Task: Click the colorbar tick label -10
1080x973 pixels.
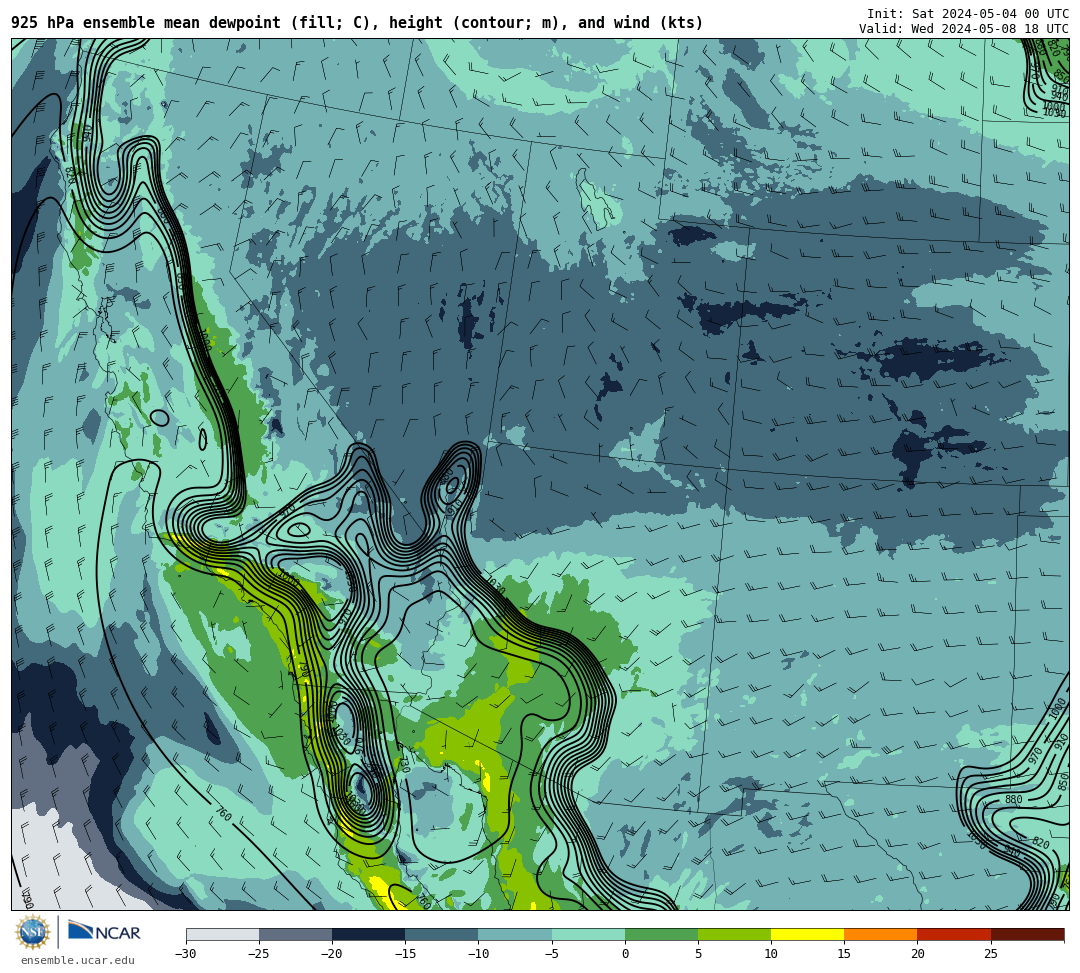Action: [x=478, y=954]
